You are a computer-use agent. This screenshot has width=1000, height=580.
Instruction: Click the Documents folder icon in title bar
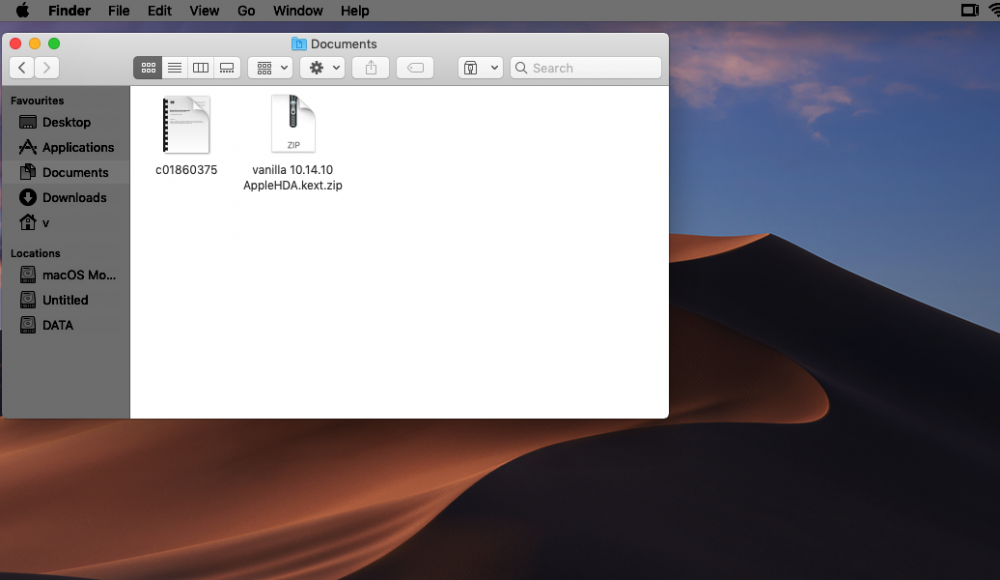(x=298, y=43)
